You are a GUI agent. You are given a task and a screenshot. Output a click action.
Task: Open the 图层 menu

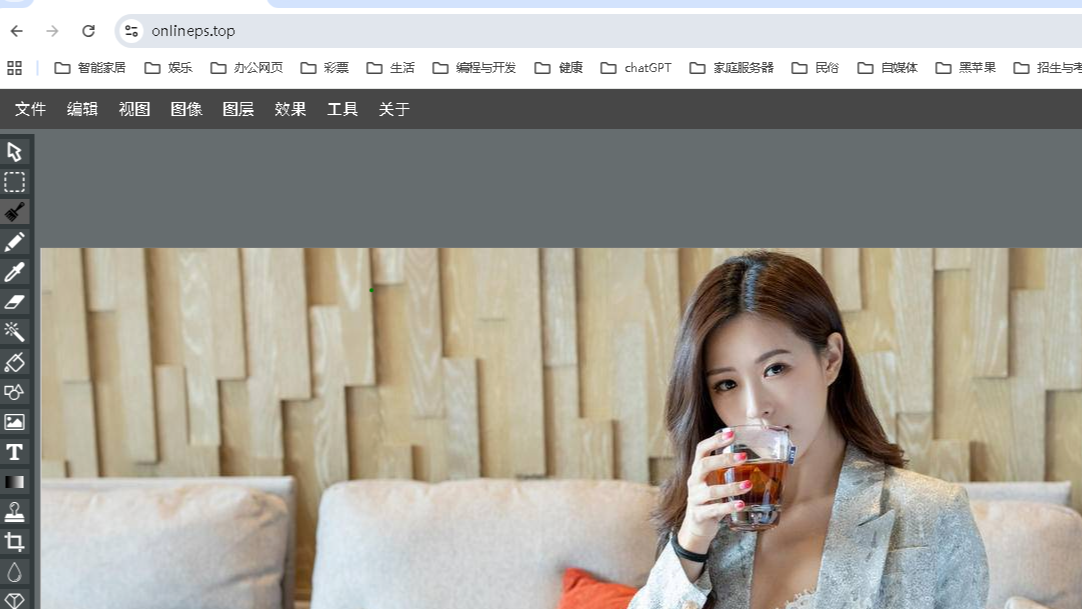(x=239, y=109)
